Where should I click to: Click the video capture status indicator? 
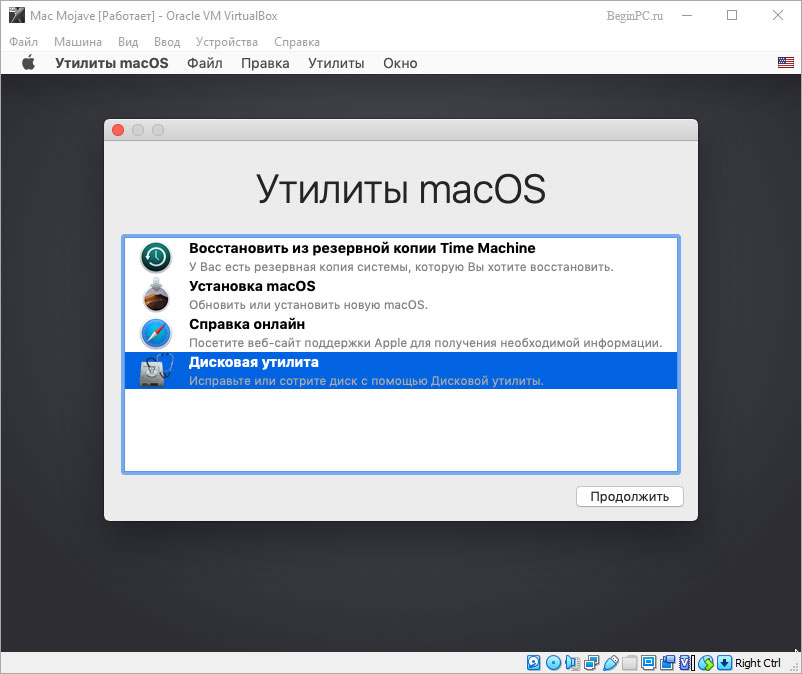point(667,663)
